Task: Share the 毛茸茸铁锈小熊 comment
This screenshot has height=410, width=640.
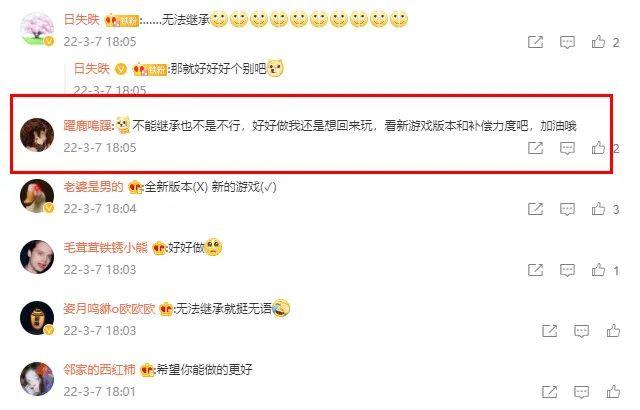Action: tap(536, 270)
